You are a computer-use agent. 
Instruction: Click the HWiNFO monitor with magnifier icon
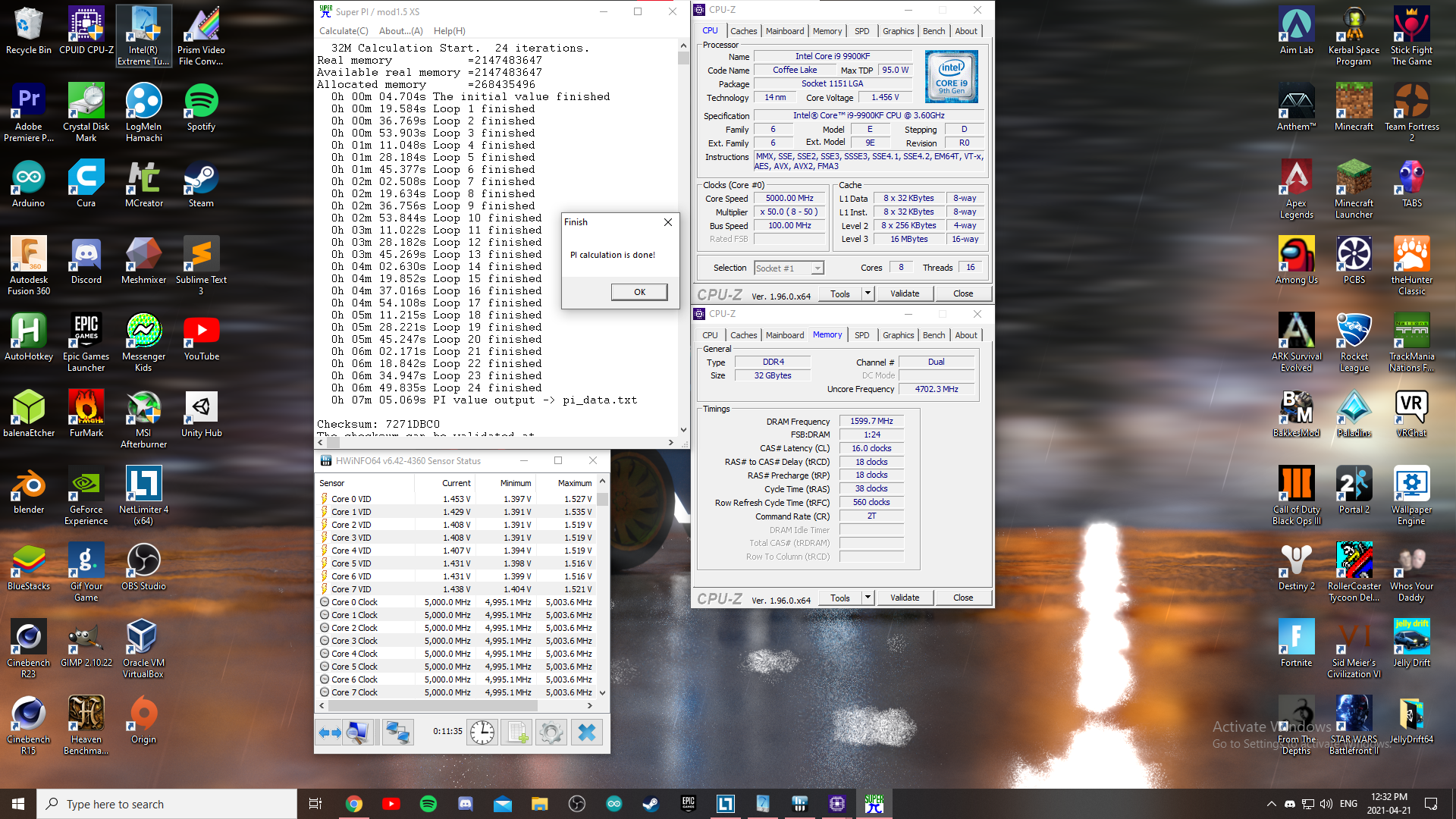tap(357, 733)
